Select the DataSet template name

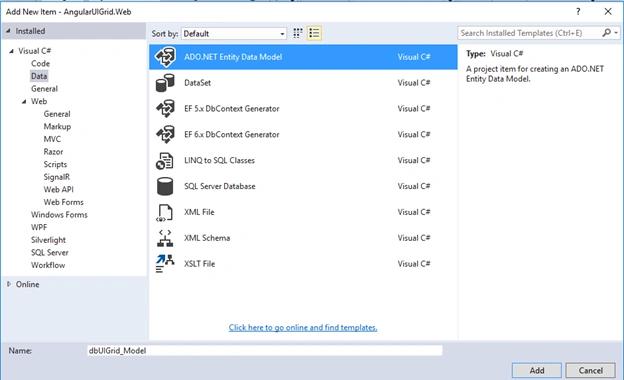coord(197,83)
